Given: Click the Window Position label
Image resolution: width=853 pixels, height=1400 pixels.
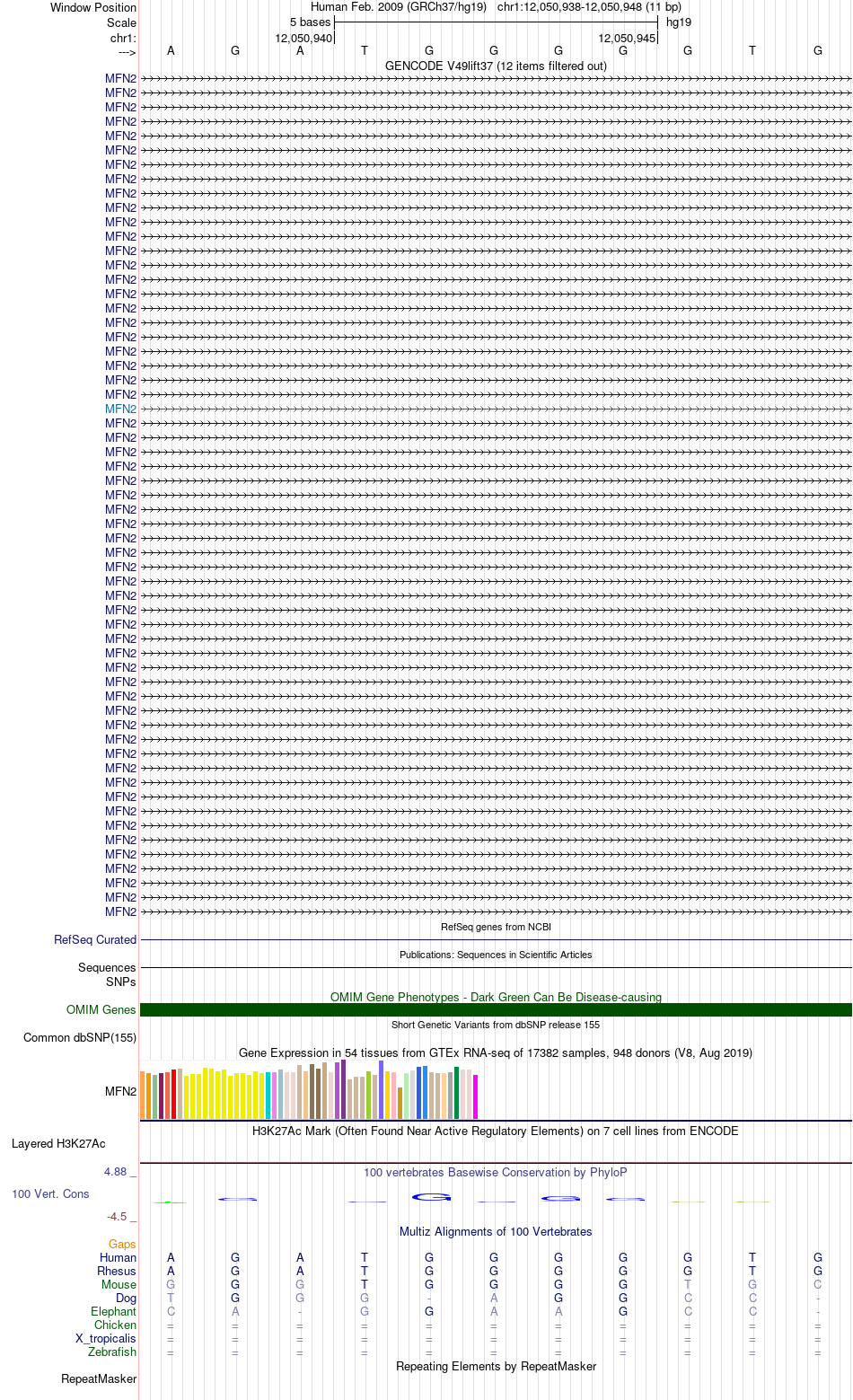Looking at the screenshot, I should click(93, 7).
